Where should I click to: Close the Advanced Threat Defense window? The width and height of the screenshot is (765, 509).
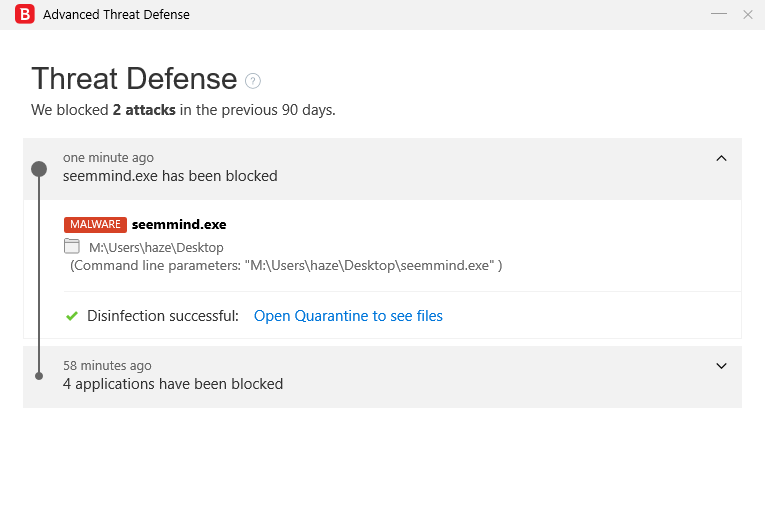pos(748,14)
